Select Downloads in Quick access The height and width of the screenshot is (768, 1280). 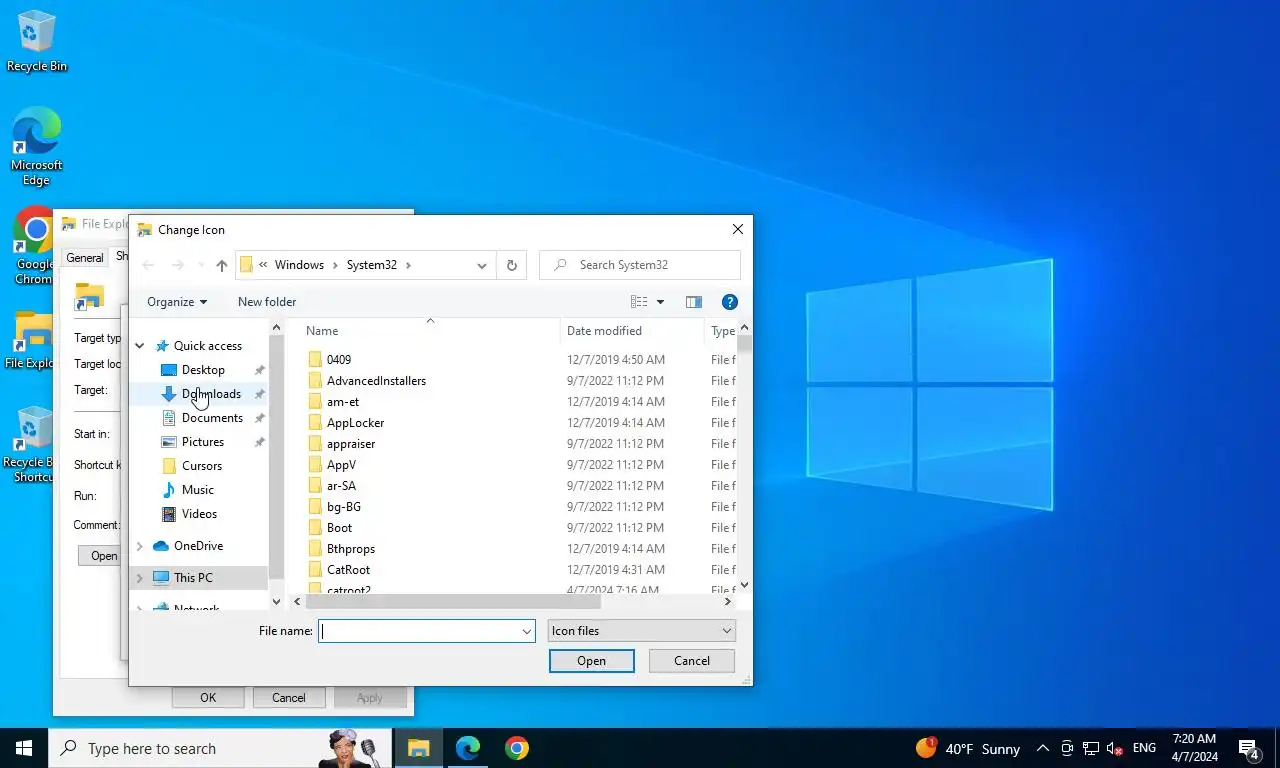(x=211, y=394)
